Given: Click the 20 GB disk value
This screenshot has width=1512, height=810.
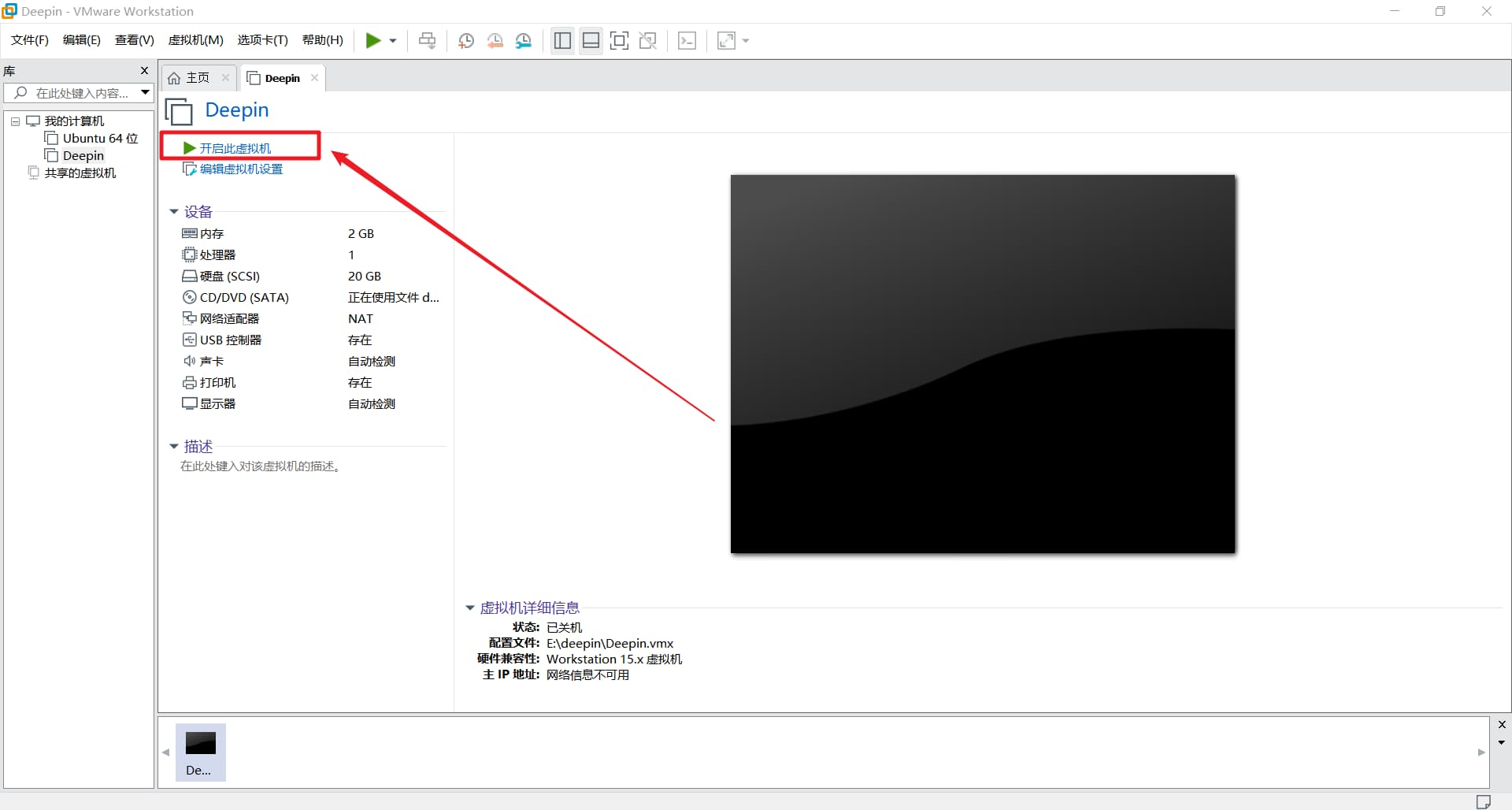Looking at the screenshot, I should pyautogui.click(x=365, y=277).
